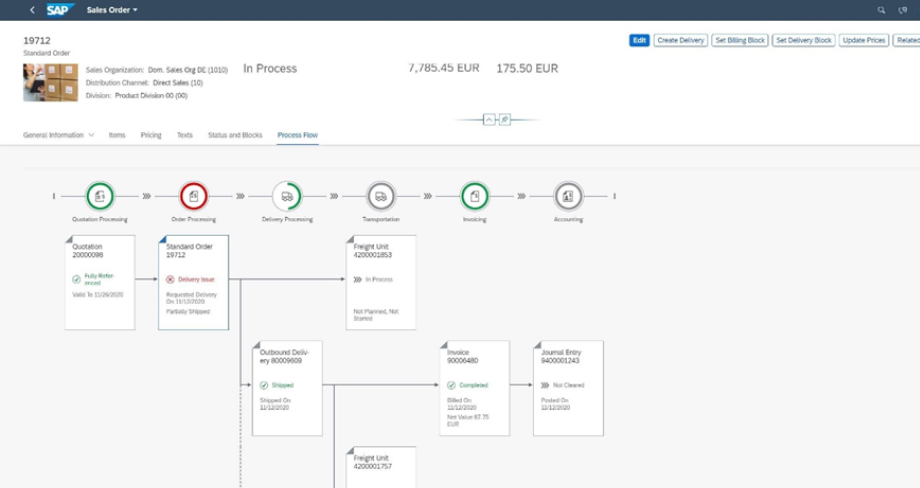The height and width of the screenshot is (488, 920).
Task: Switch to the Pricing tab
Action: (151, 135)
